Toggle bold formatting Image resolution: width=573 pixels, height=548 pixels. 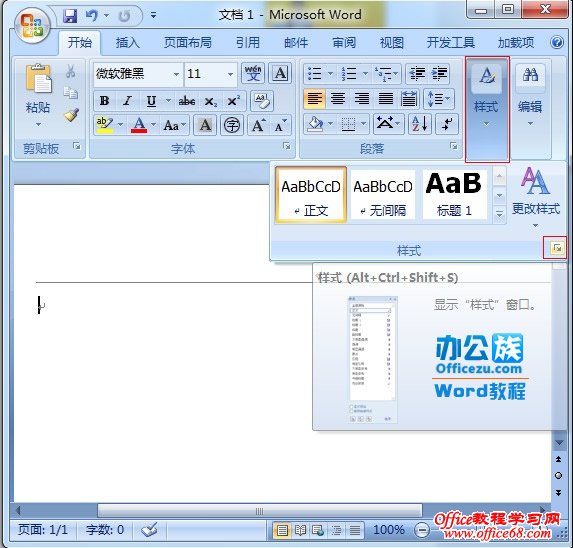tap(105, 100)
